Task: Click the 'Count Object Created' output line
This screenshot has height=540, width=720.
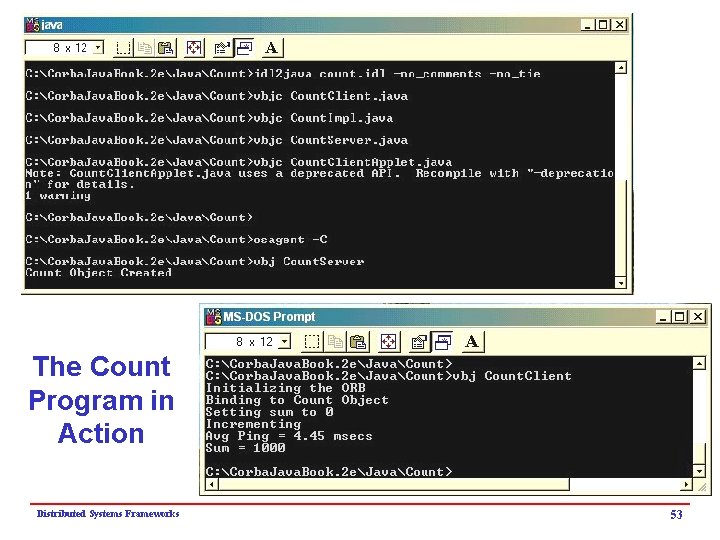Action: [x=99, y=272]
